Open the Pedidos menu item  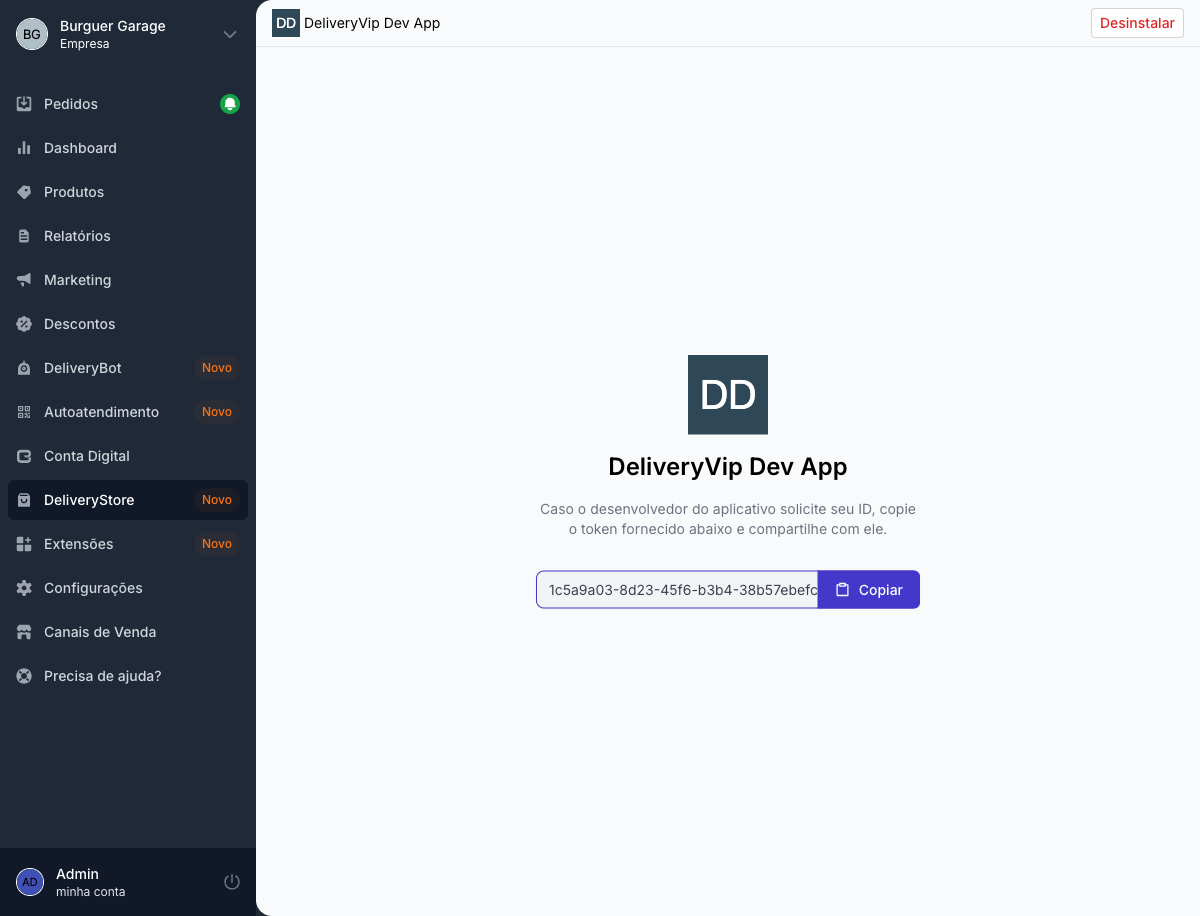[128, 104]
